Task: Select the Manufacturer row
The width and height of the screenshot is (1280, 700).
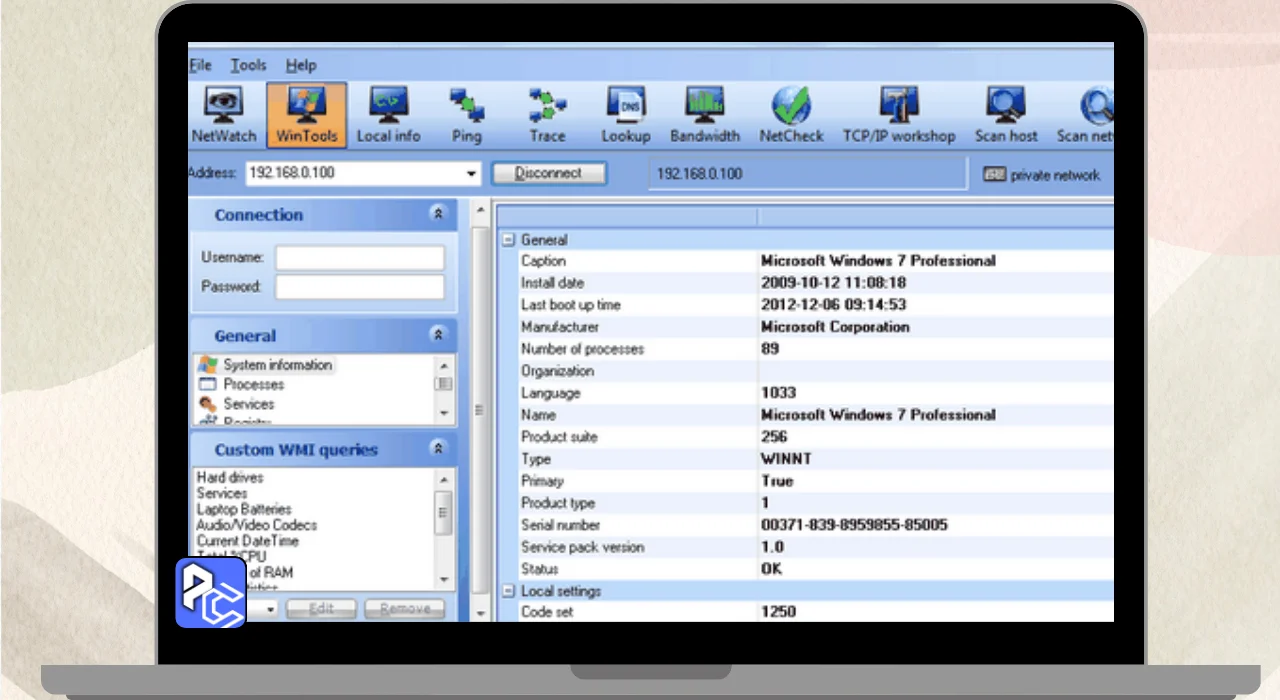Action: (806, 327)
